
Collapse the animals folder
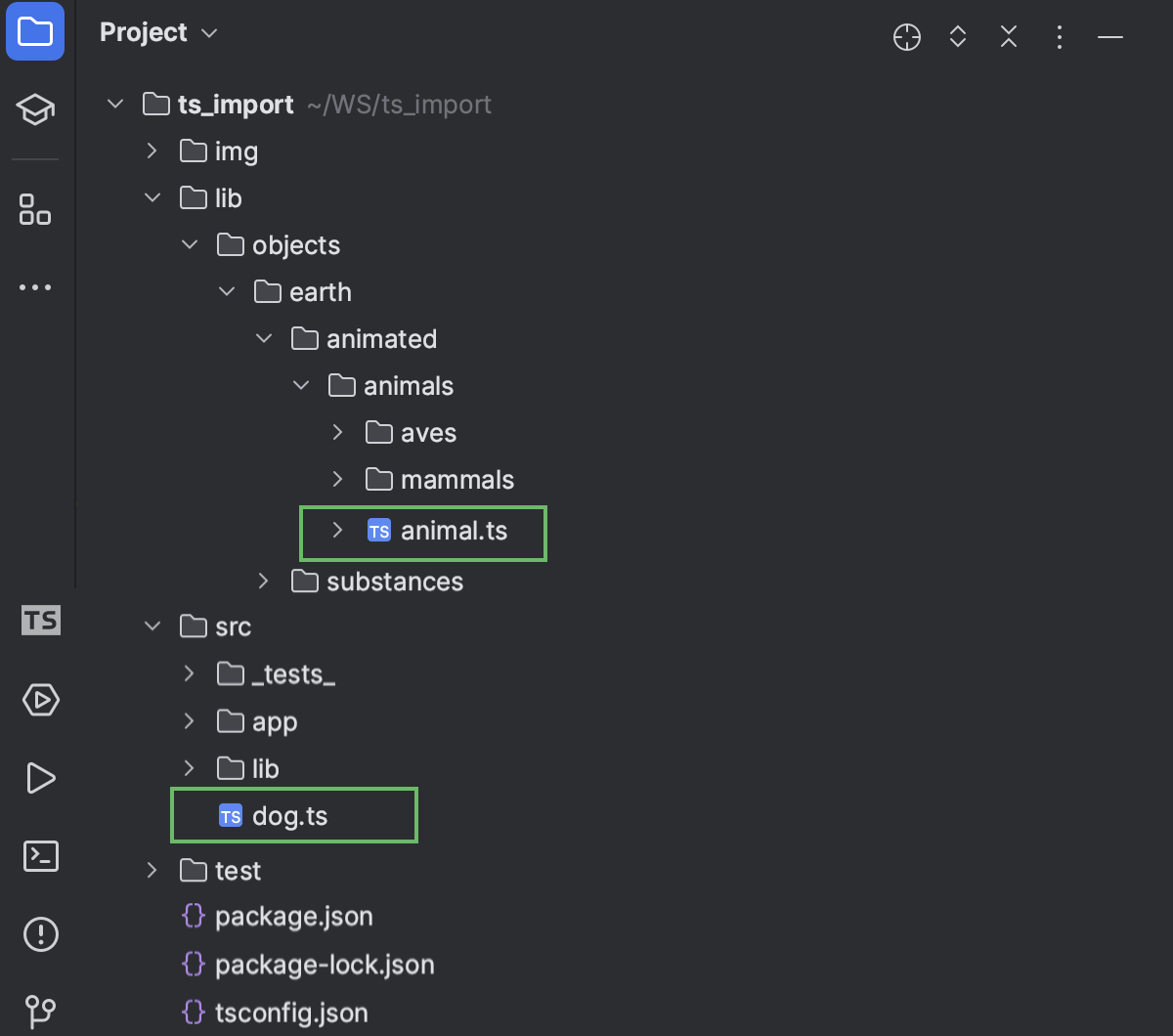coord(300,385)
